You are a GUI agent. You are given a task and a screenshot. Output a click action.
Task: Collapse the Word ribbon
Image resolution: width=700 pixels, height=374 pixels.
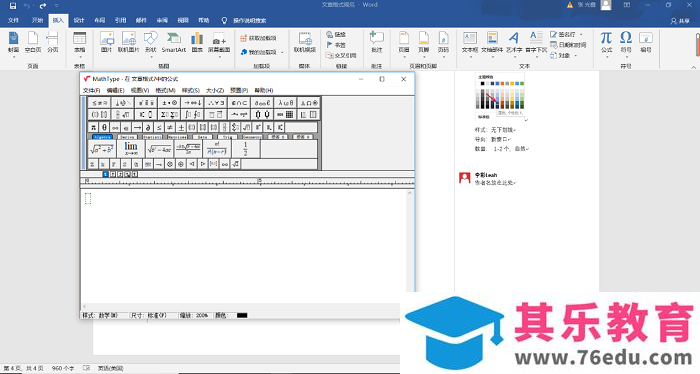[x=693, y=67]
